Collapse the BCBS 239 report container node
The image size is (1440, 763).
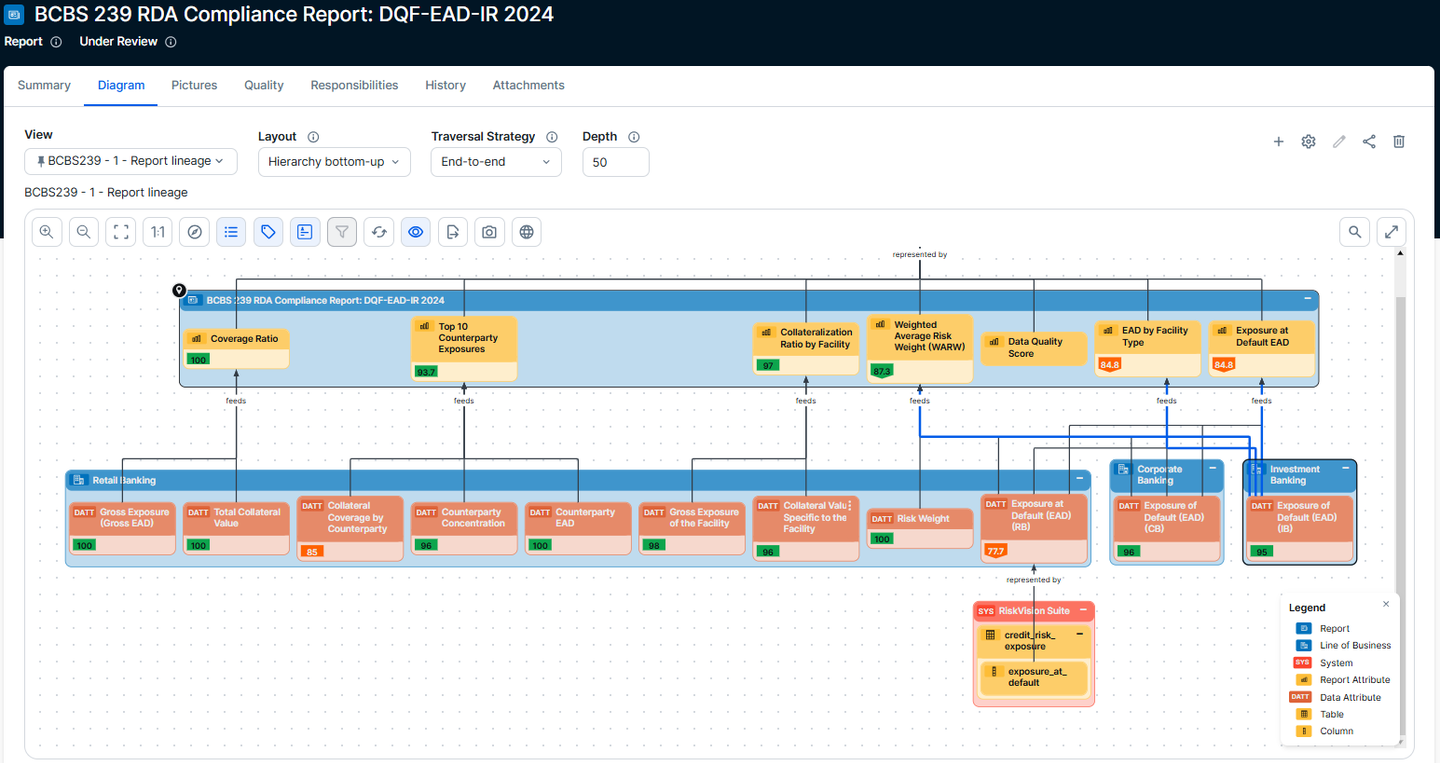point(1308,299)
